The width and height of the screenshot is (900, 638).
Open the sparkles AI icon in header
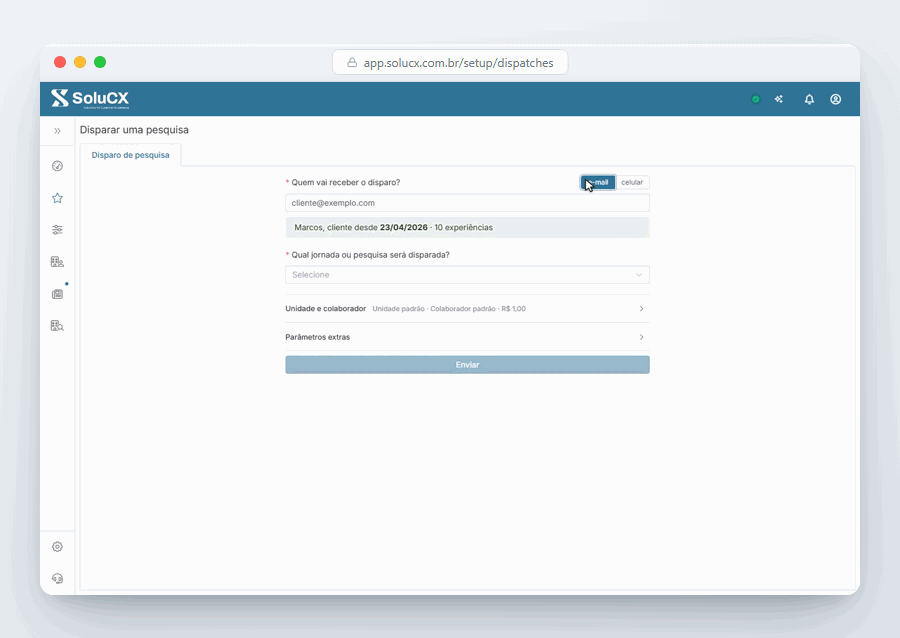pos(779,99)
